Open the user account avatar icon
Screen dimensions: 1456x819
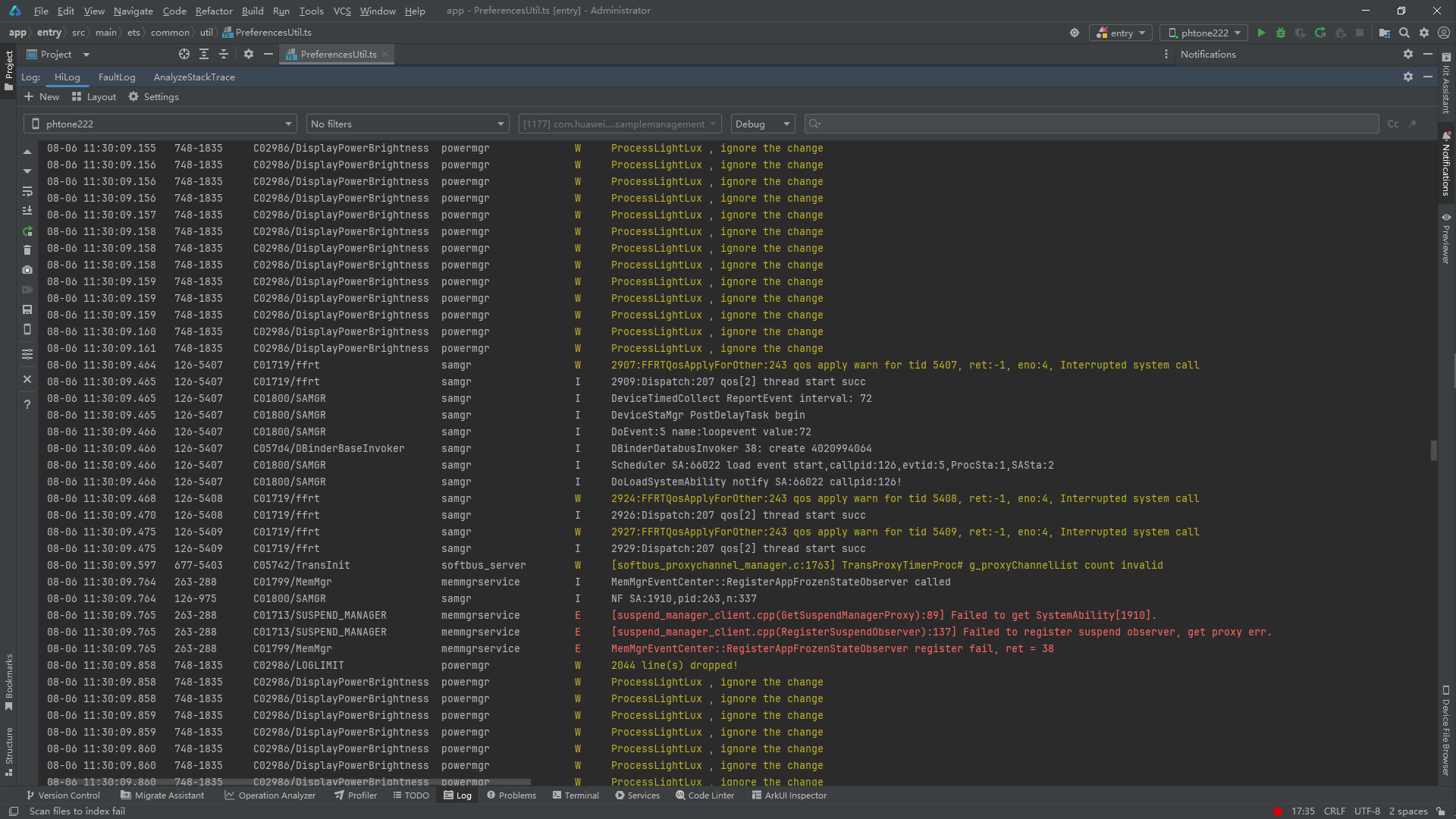pyautogui.click(x=1444, y=33)
